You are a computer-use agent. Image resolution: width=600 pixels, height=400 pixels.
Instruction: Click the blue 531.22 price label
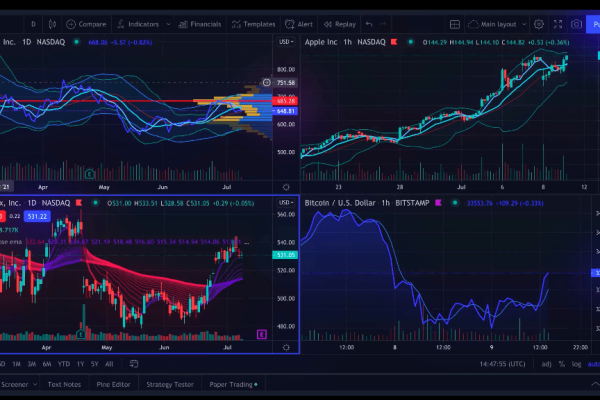tap(37, 216)
